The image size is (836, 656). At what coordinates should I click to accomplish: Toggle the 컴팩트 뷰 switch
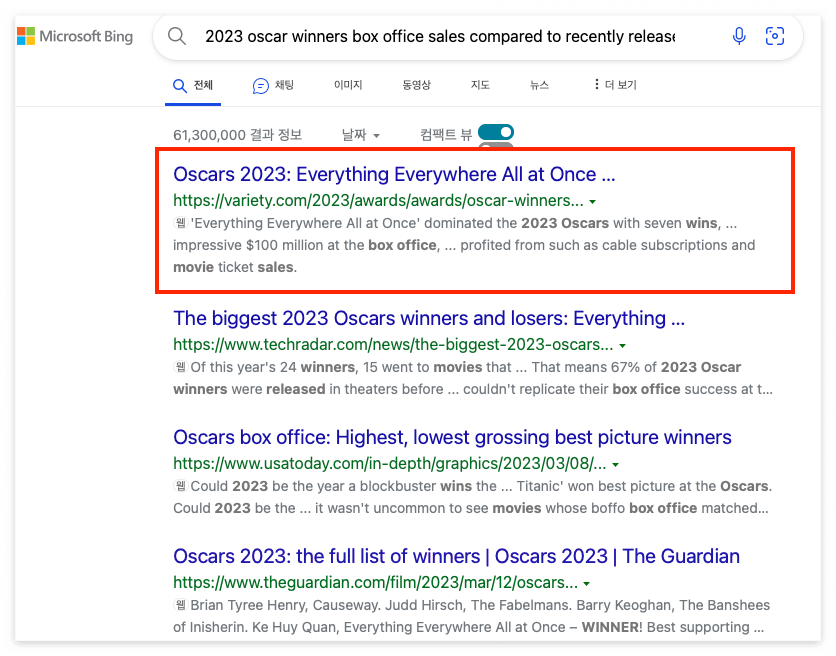pos(496,132)
